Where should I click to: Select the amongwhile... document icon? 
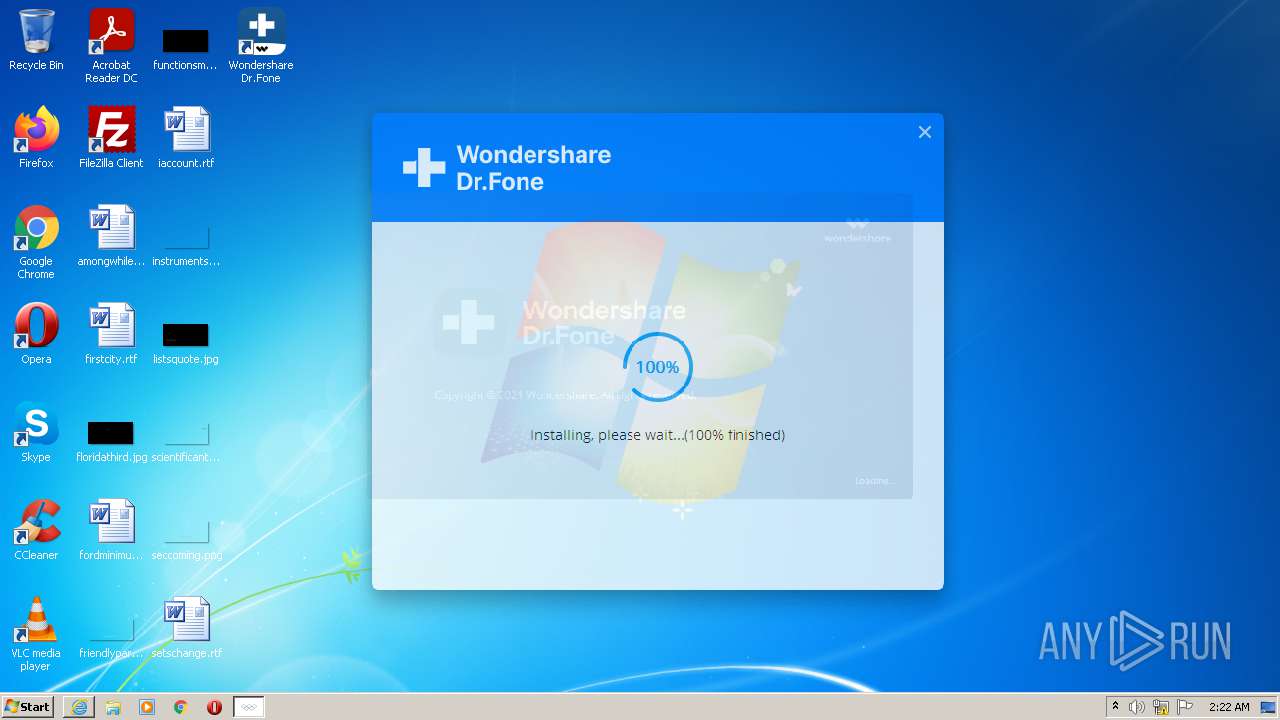(x=111, y=236)
